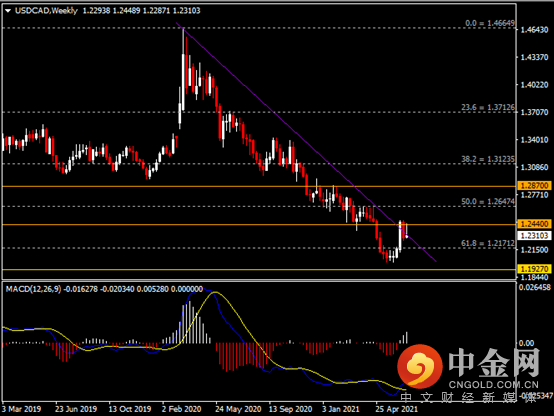Click the 1.37070 price axis label

535,112
